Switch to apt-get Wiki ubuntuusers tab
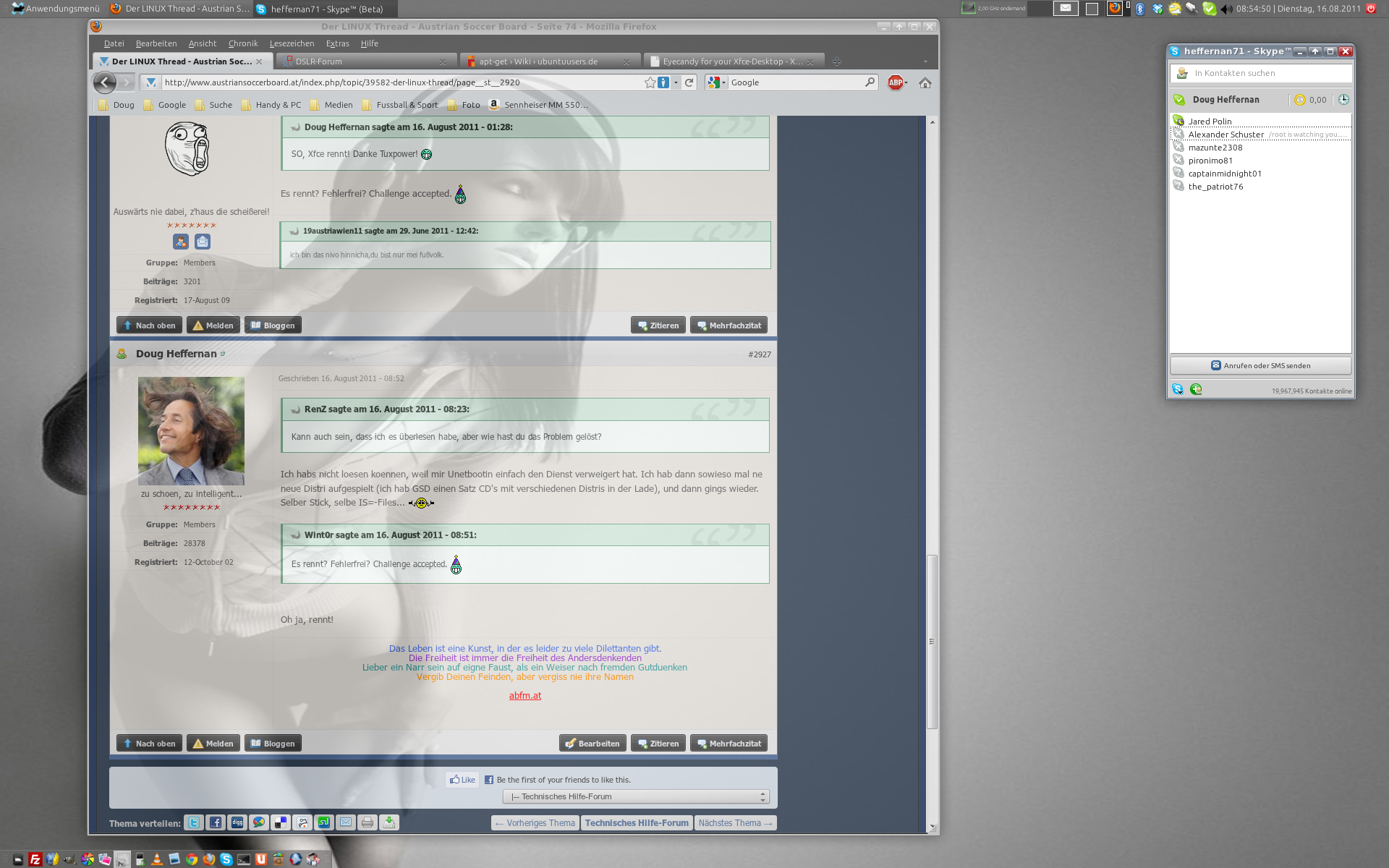This screenshot has width=1389, height=868. [x=550, y=61]
